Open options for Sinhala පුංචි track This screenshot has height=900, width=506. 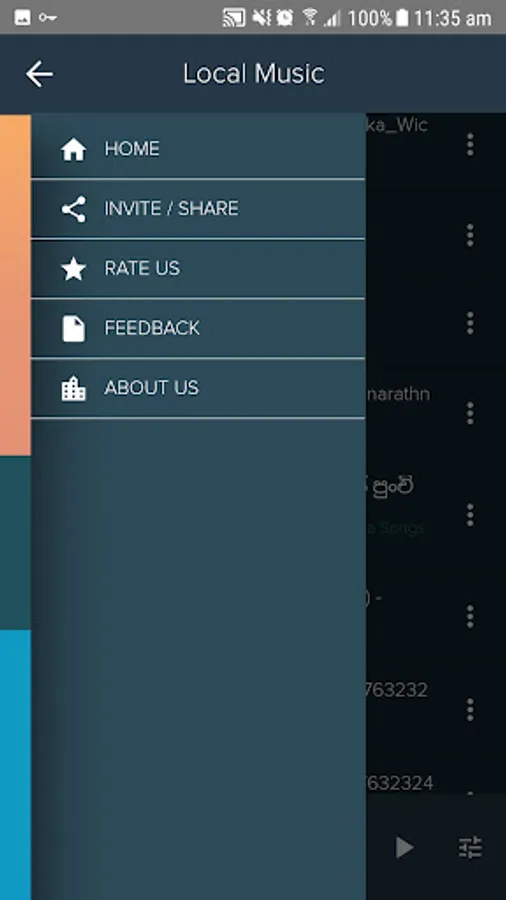click(470, 515)
